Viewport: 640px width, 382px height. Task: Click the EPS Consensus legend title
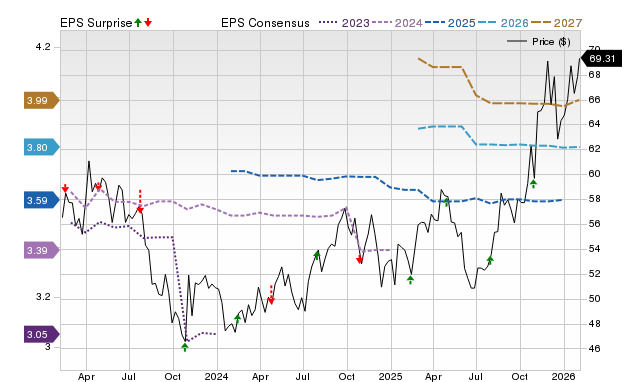tap(265, 23)
